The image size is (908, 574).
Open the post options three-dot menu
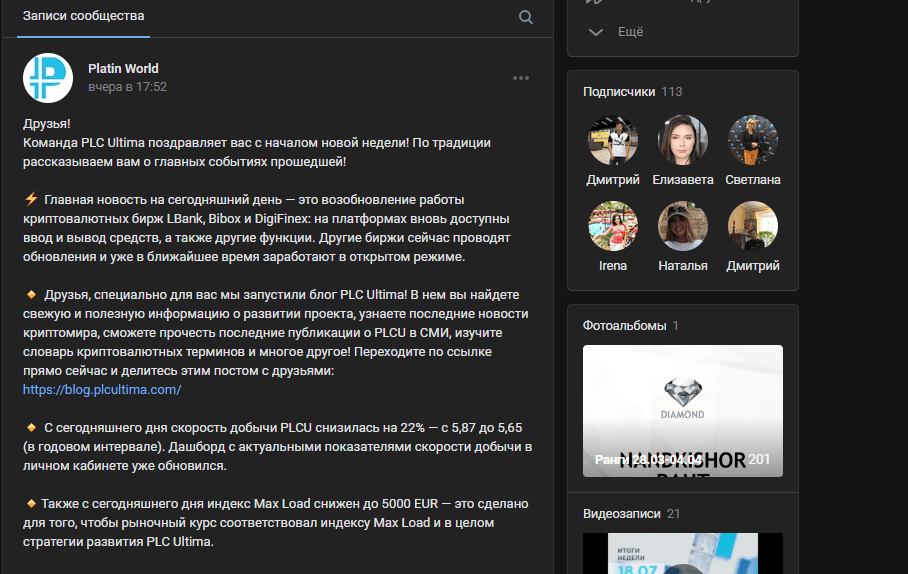(x=521, y=78)
